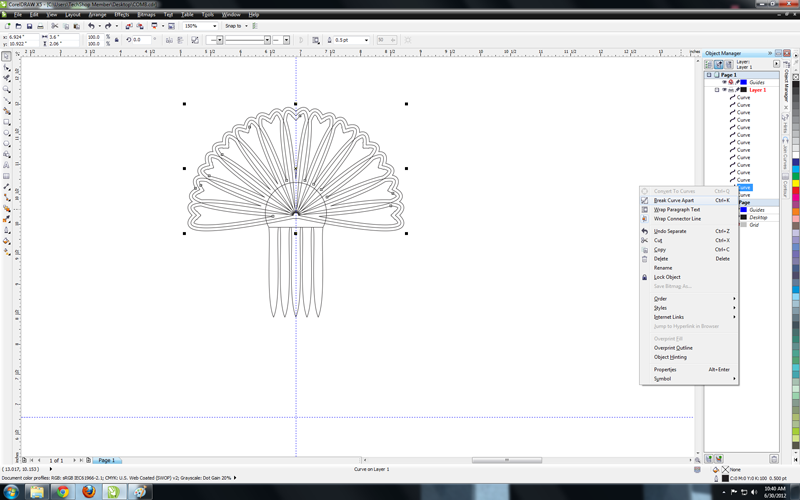This screenshot has height=500, width=800.
Task: Toggle Show Object Properties in Object Manager
Action: click(708, 64)
